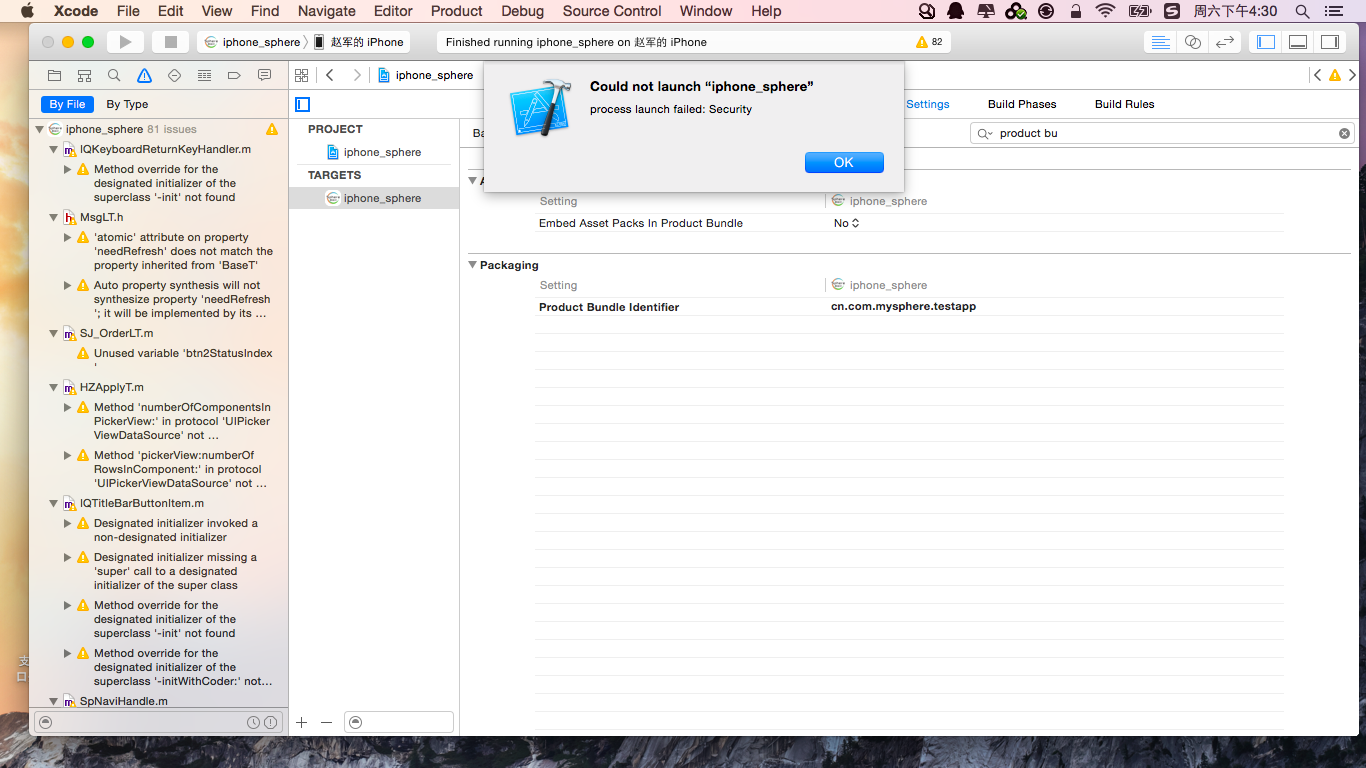Remove target with the minus button
This screenshot has width=1366, height=768.
coord(326,722)
